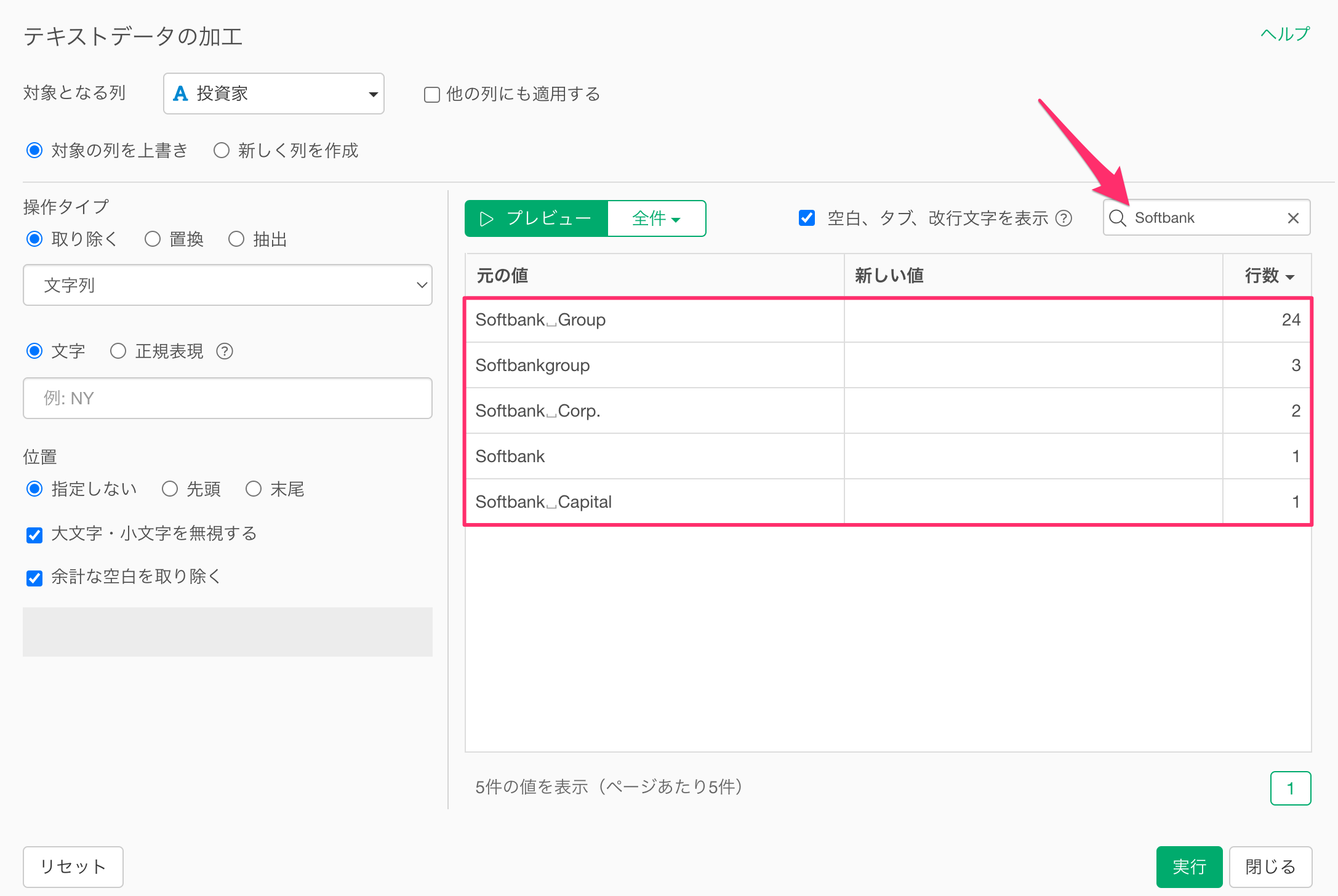1338x896 pixels.
Task: Set position to 先頭
Action: click(x=170, y=489)
